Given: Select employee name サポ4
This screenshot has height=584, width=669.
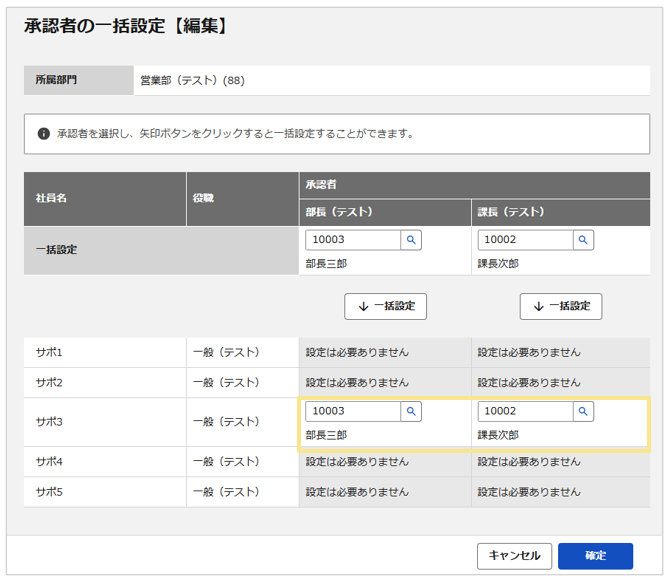Looking at the screenshot, I should (49, 462).
